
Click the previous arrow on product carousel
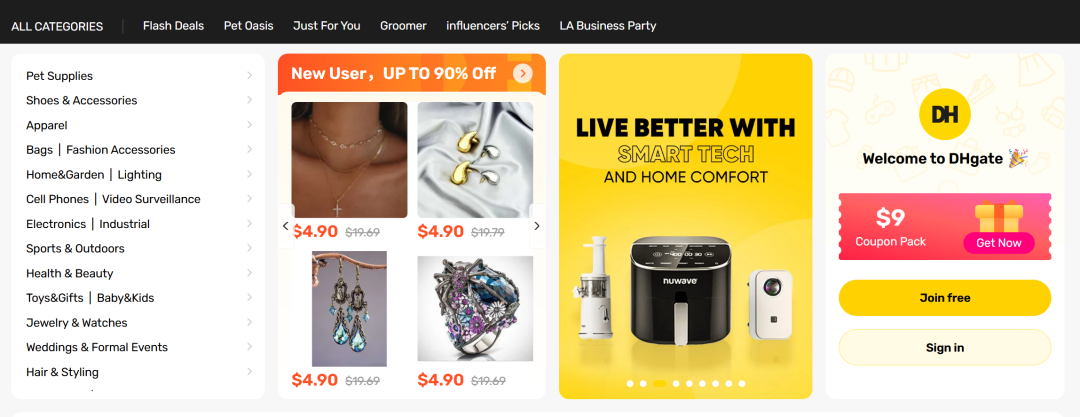[x=286, y=225]
